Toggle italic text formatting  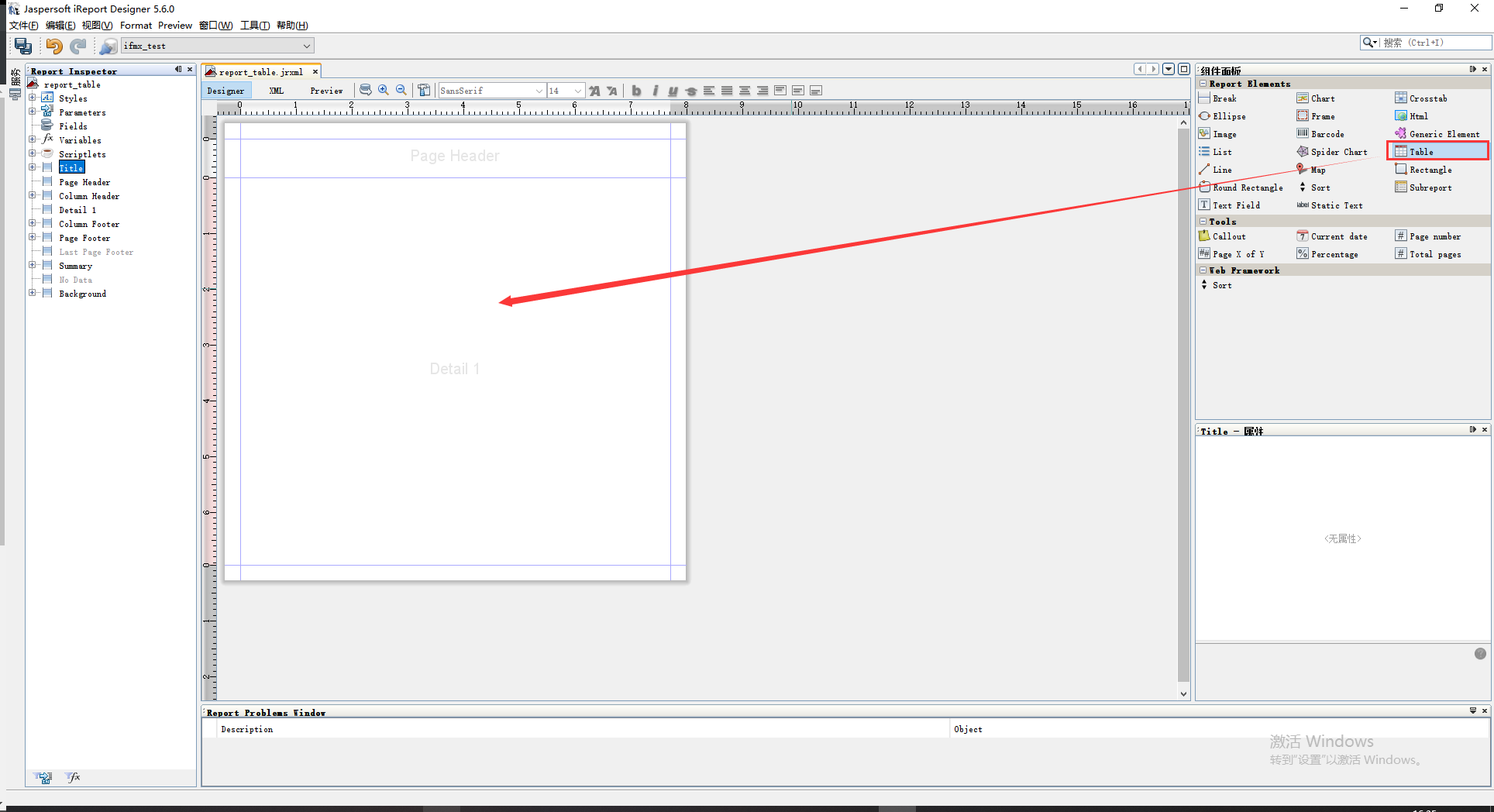point(655,91)
